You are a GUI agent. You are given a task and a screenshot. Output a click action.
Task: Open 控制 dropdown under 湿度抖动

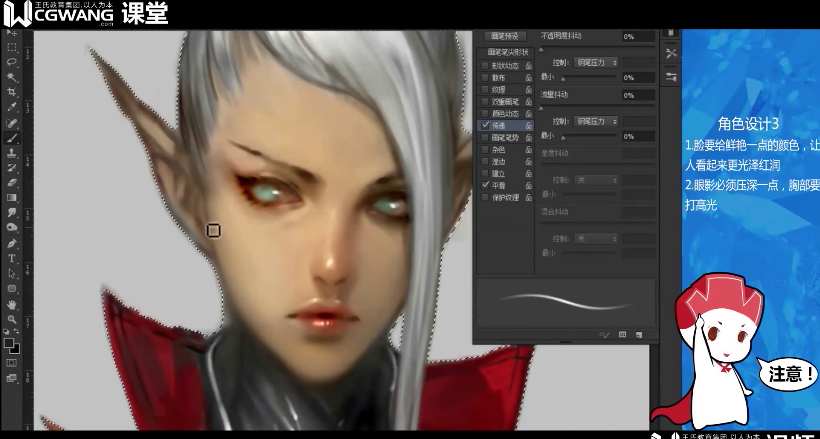click(x=596, y=180)
